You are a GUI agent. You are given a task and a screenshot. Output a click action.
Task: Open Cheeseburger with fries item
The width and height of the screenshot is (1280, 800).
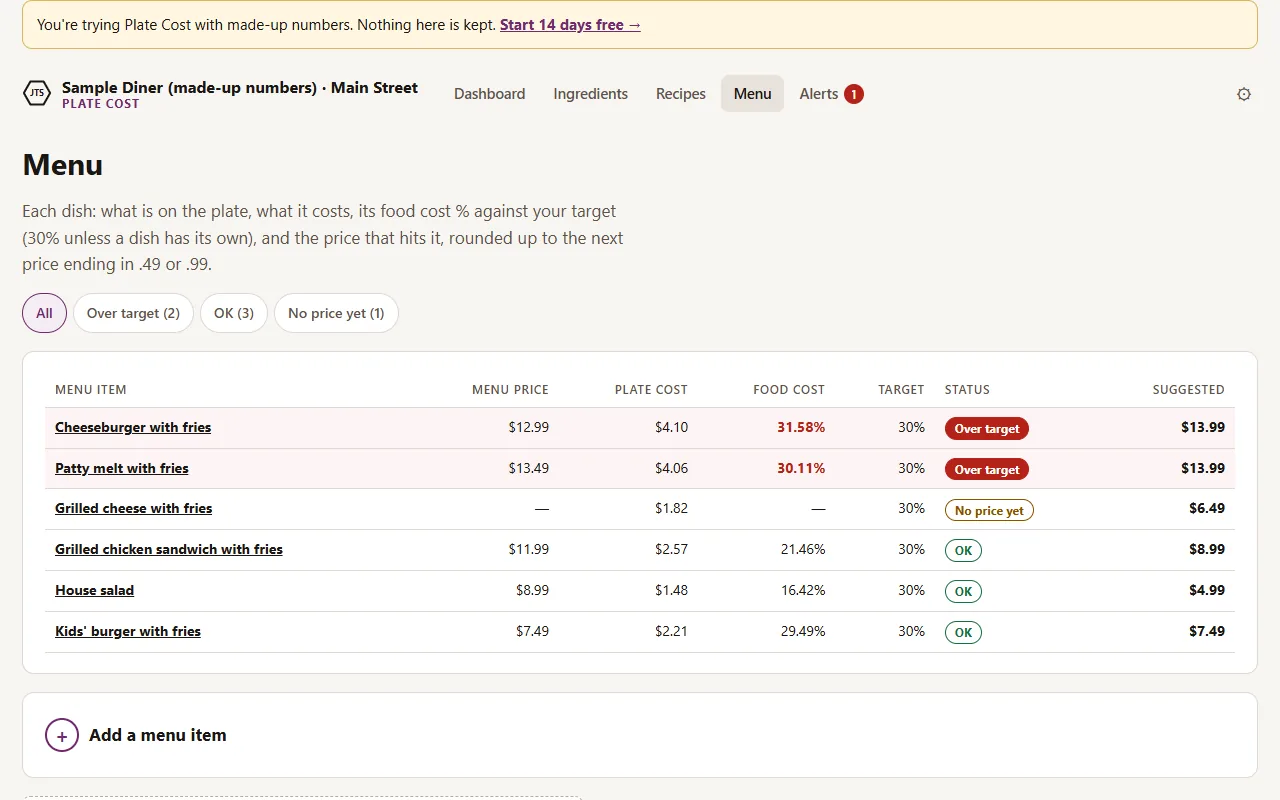(x=133, y=427)
